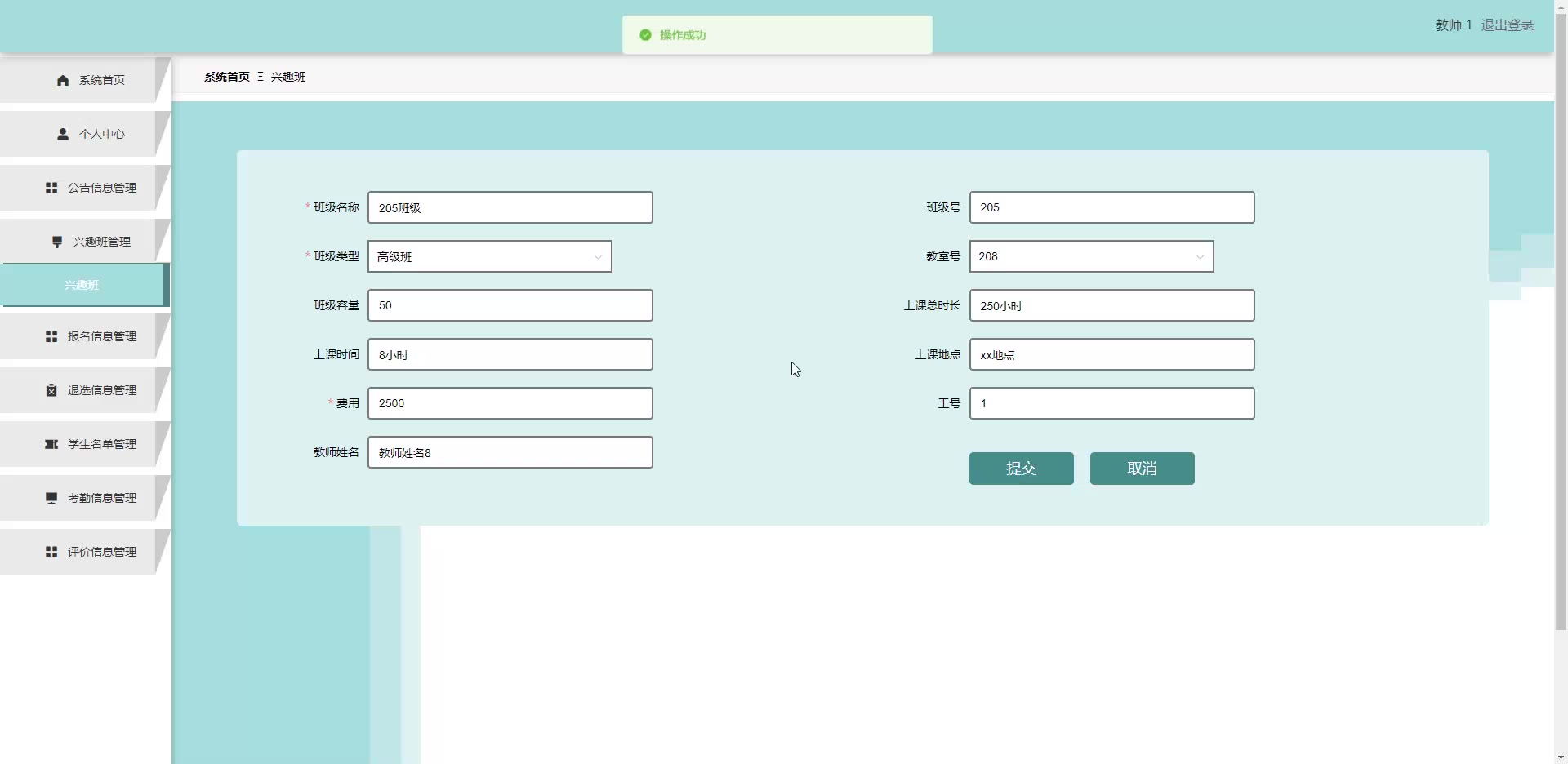Viewport: 1568px width, 764px height.
Task: Click the 教师姓名 field label
Action: pos(336,452)
